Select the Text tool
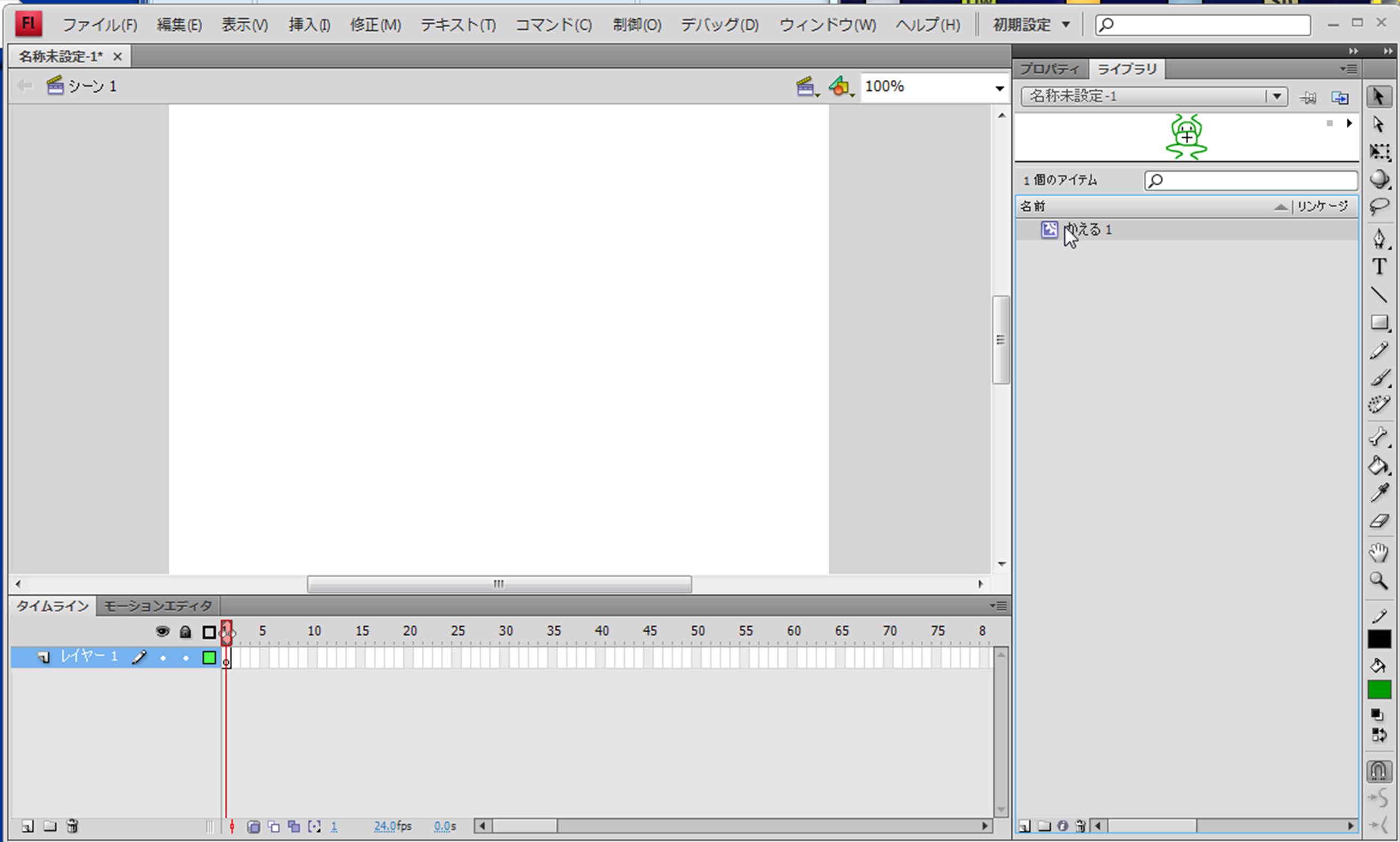Screen dimensions: 1400x842 (x=1379, y=267)
